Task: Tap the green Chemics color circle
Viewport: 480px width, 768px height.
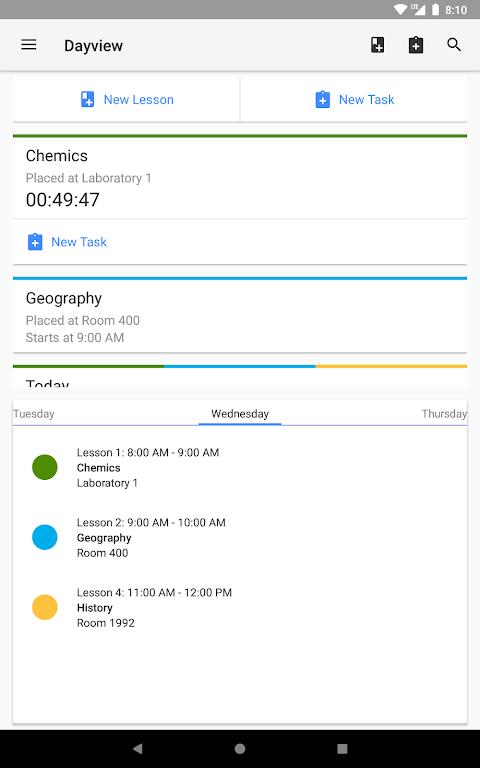Action: [45, 467]
